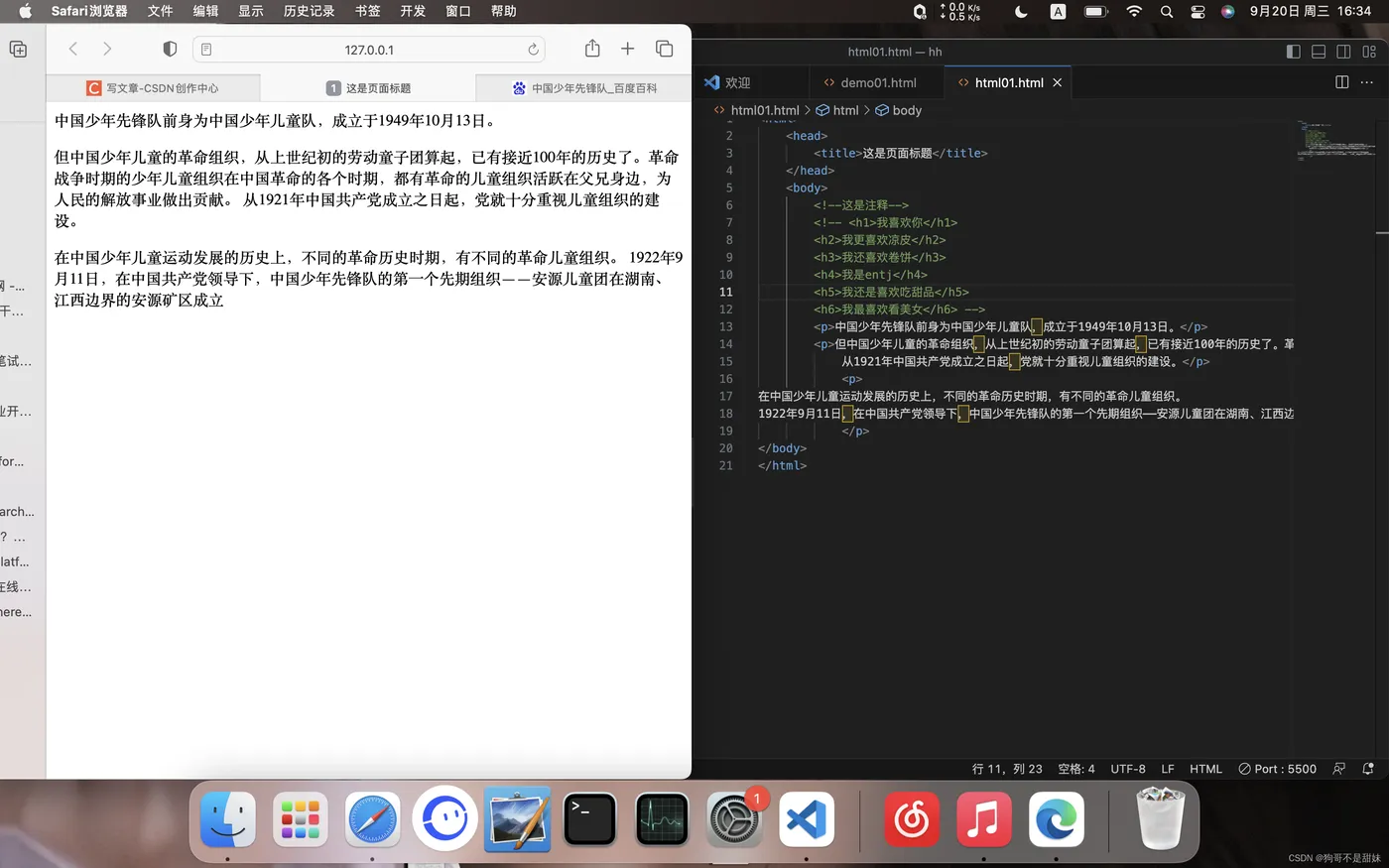Open the LF end-of-line selector
This screenshot has height=868, width=1389.
point(1168,769)
